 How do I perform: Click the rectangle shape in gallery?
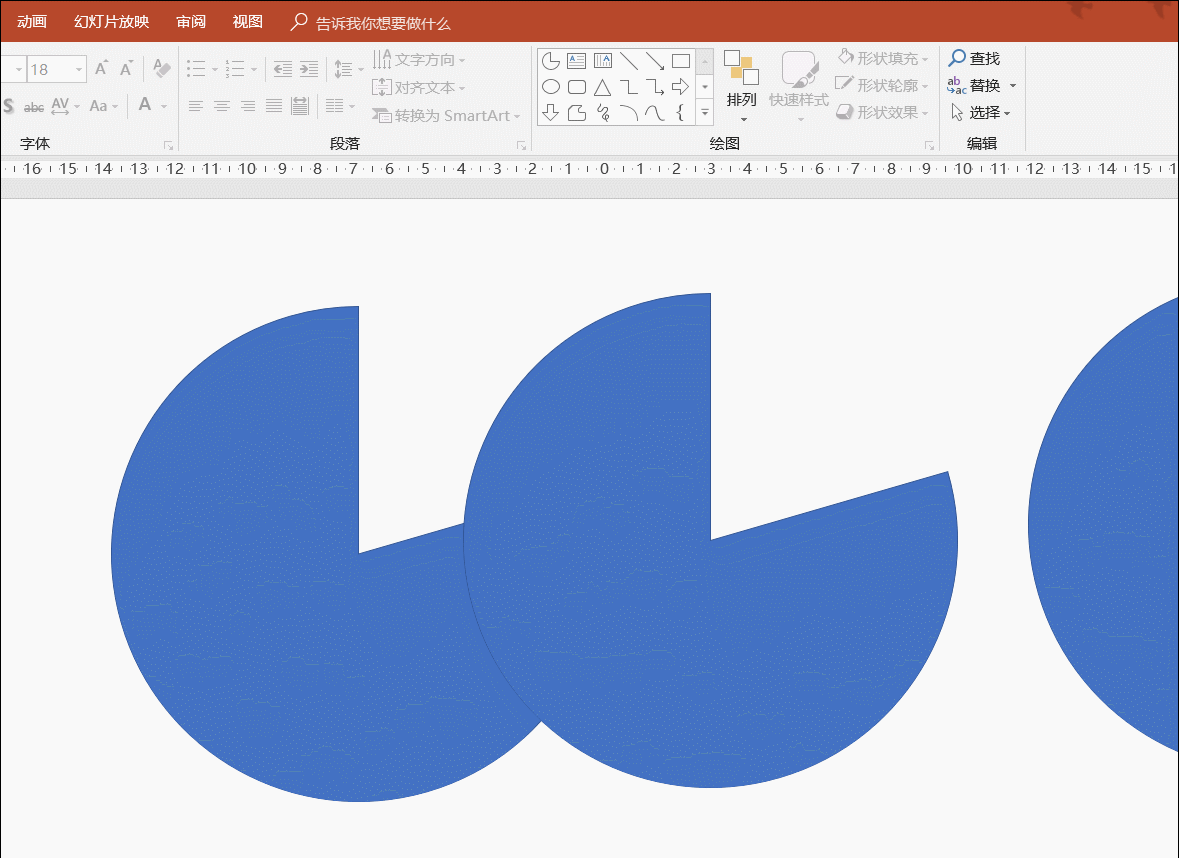[681, 61]
